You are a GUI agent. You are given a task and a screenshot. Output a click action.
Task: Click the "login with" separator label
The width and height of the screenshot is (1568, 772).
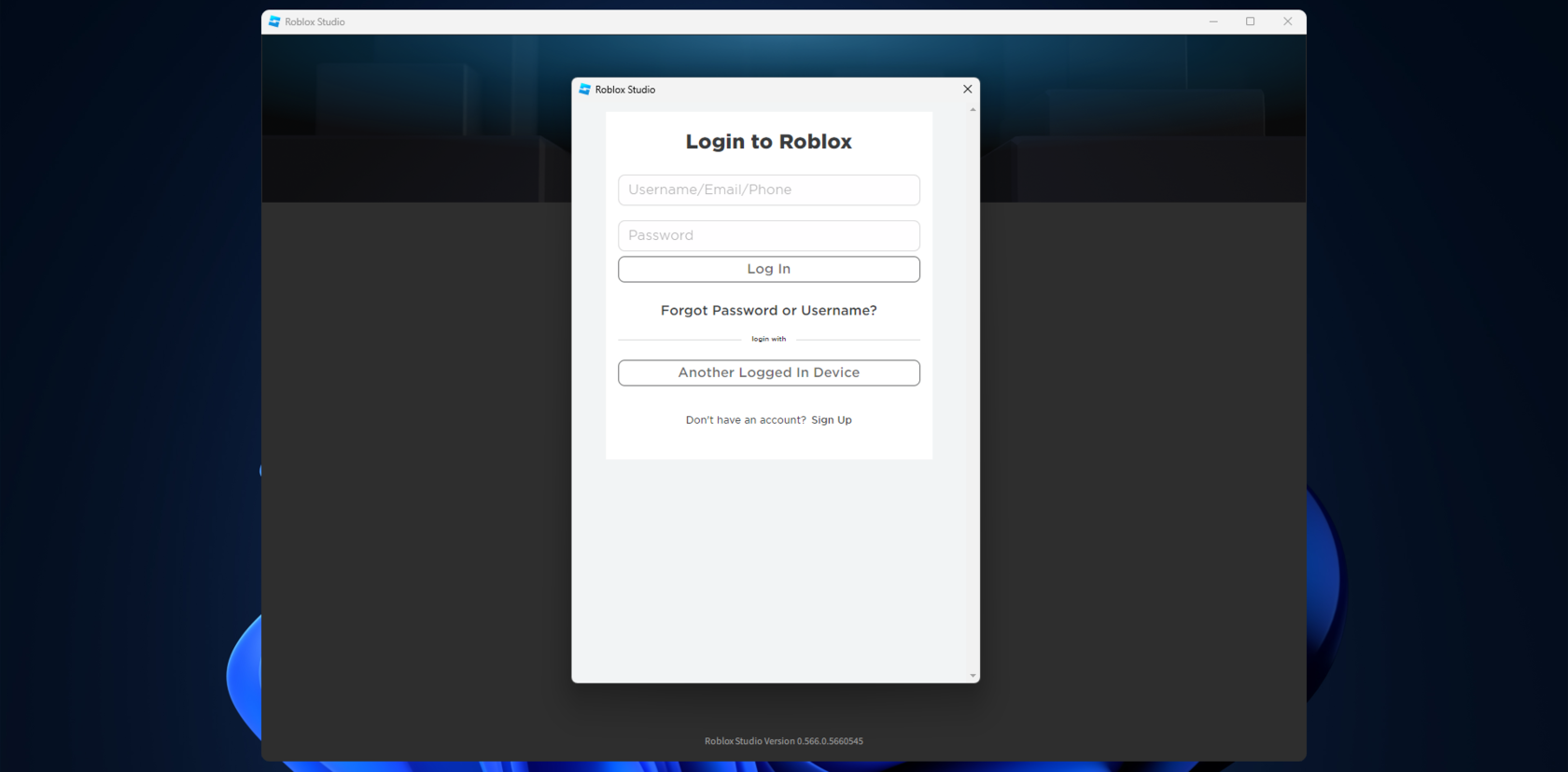point(769,339)
